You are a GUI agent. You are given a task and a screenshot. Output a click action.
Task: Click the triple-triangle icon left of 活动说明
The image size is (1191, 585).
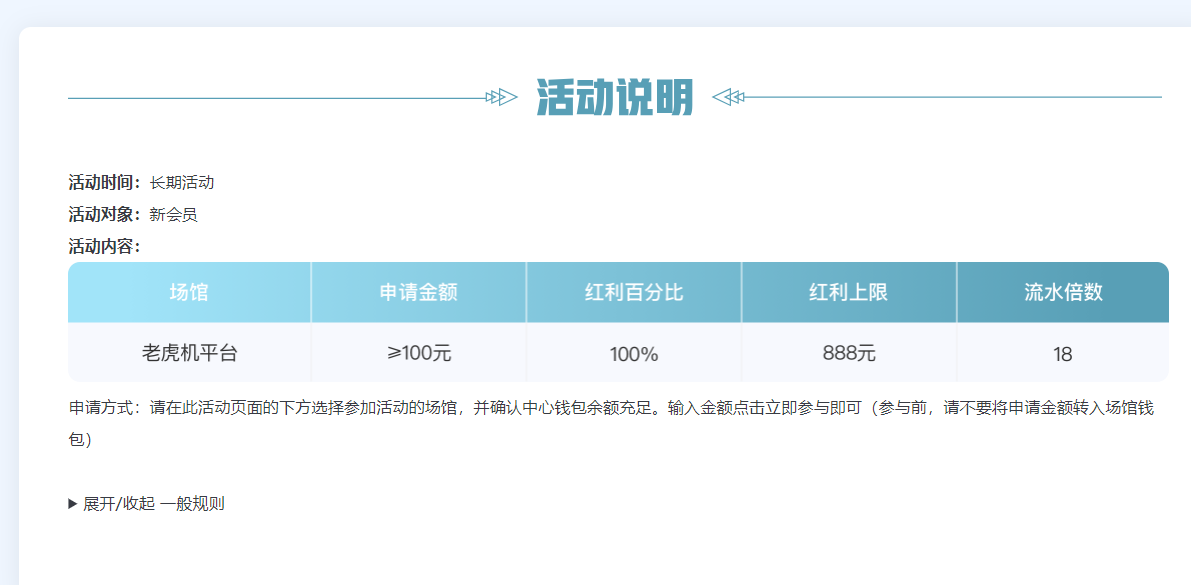[501, 97]
